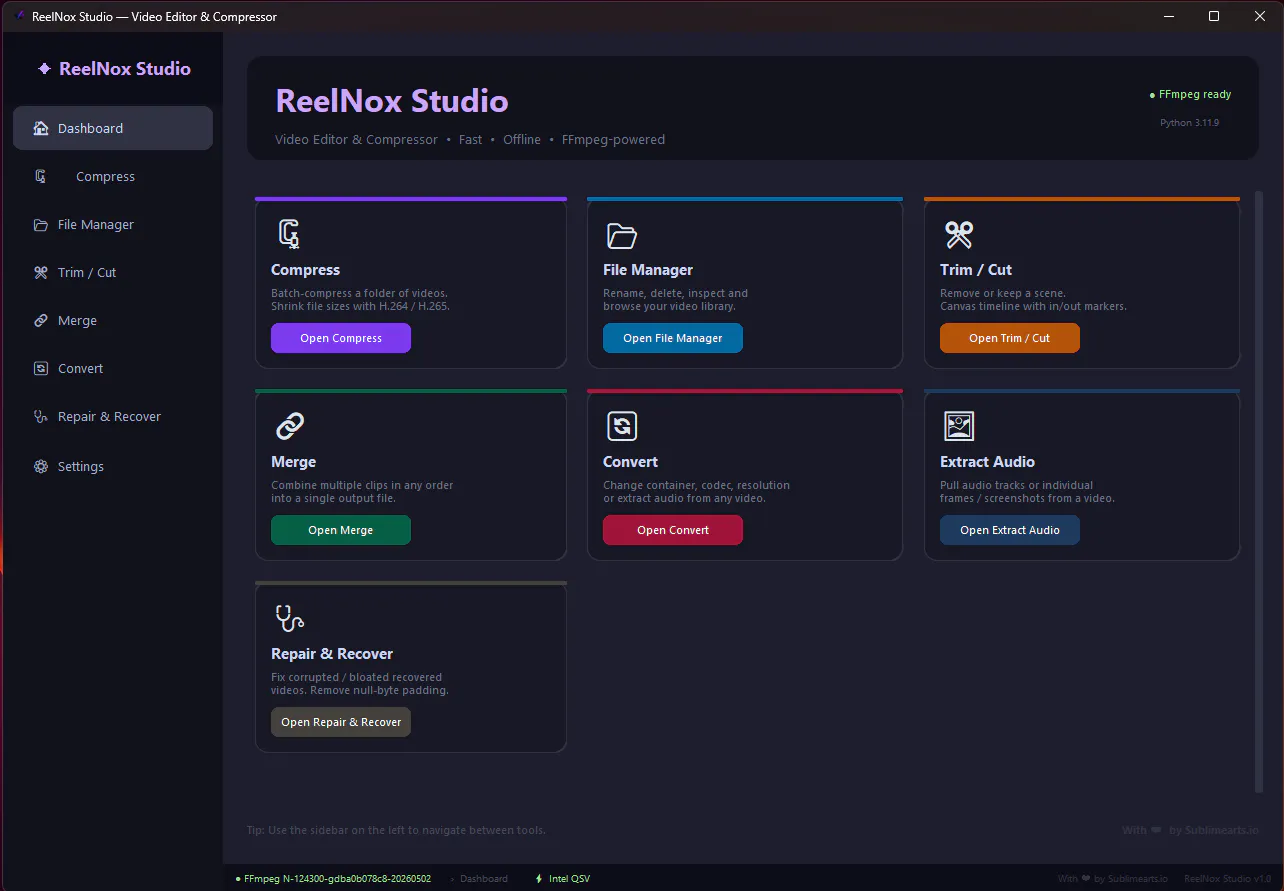Click the Open Repair & Recover button
The width and height of the screenshot is (1284, 891).
click(341, 722)
